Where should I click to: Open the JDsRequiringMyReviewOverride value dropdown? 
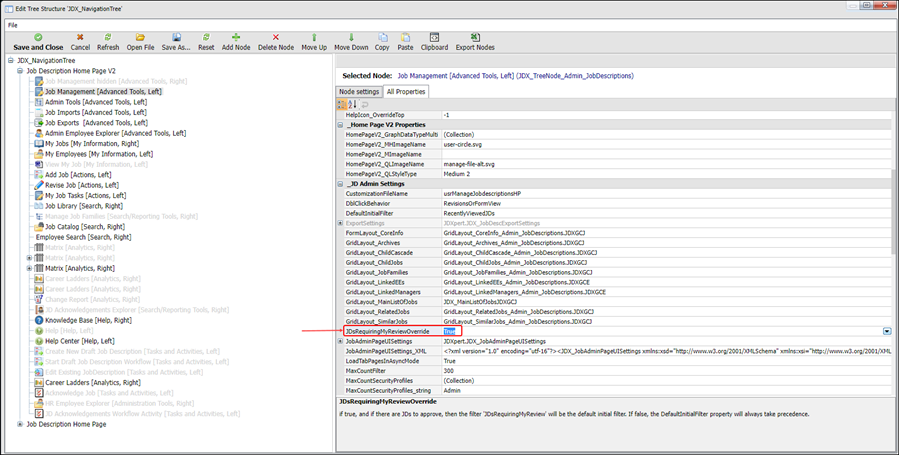click(x=886, y=331)
